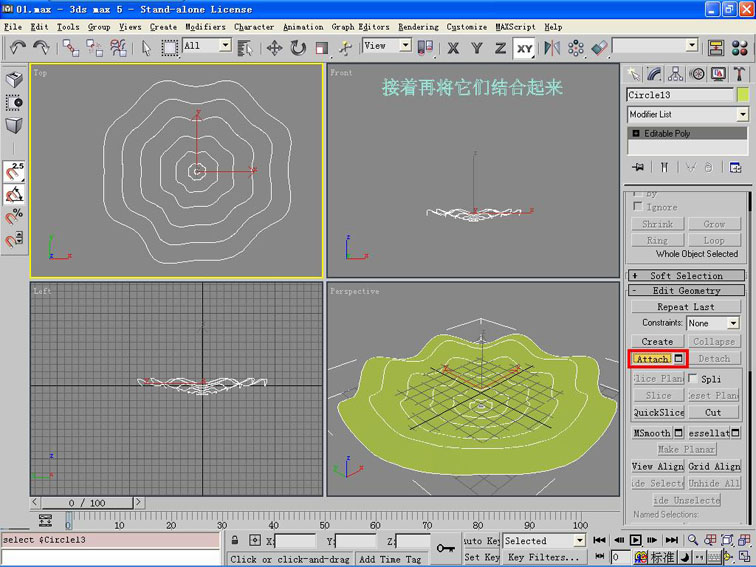Activate the Select and Rotate tool
The width and height of the screenshot is (756, 567).
[298, 48]
